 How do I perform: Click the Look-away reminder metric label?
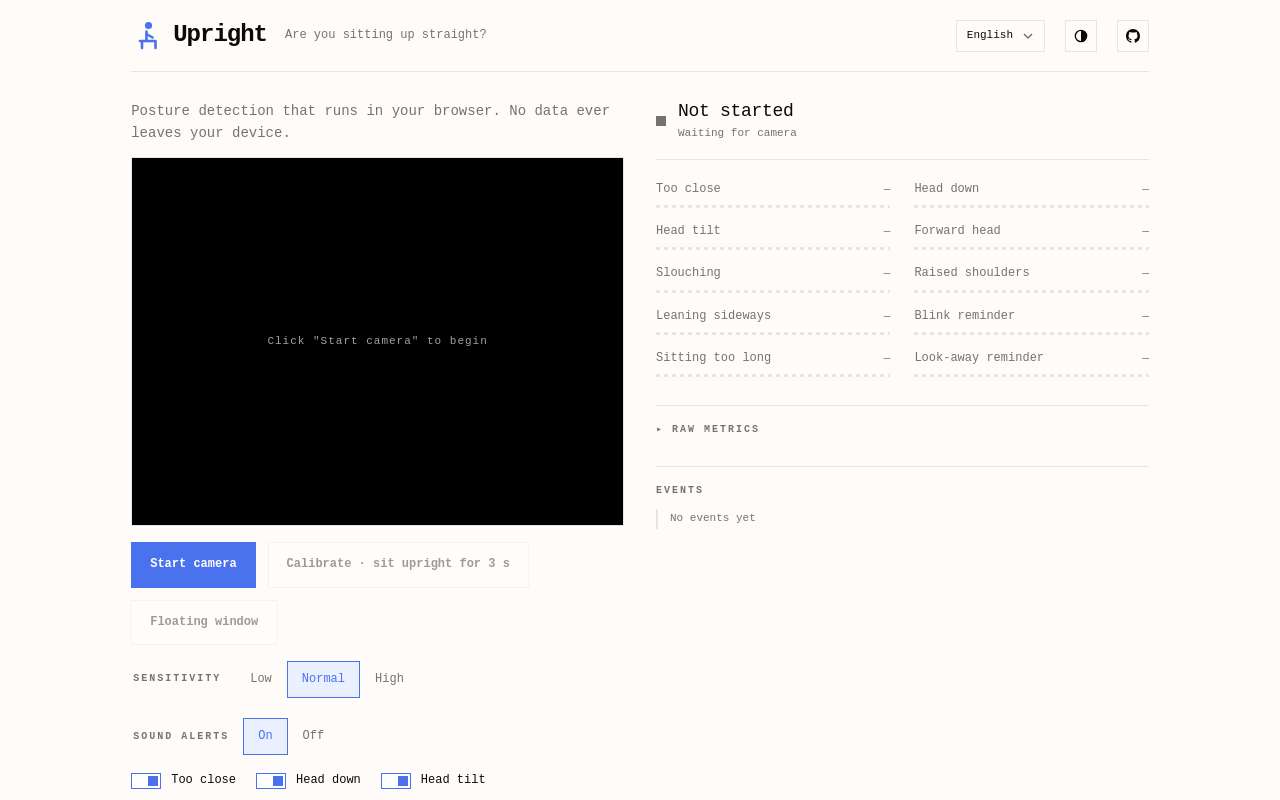point(979,358)
